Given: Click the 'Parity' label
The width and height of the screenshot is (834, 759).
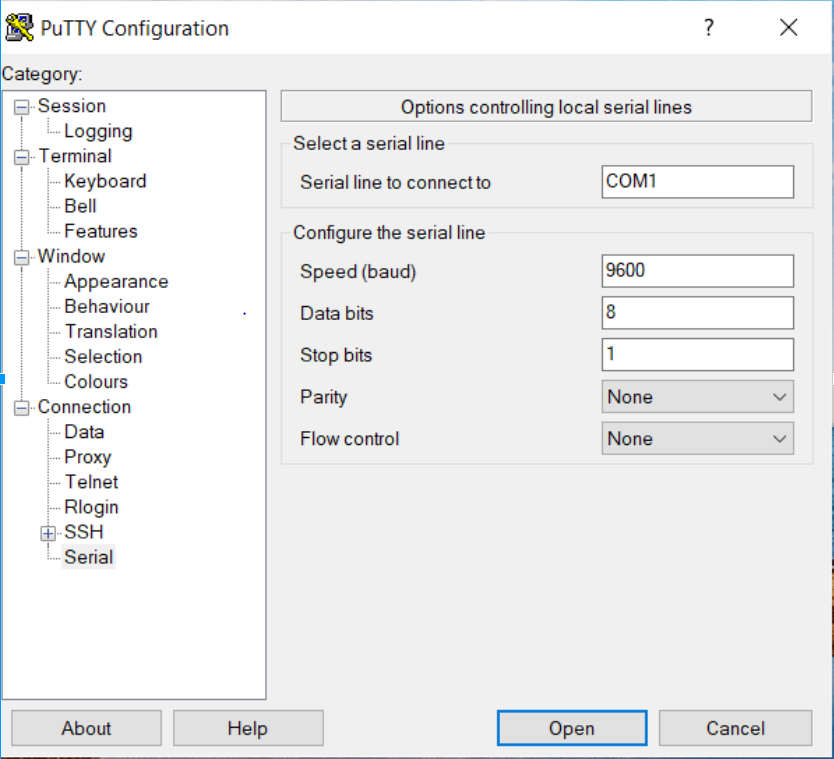Looking at the screenshot, I should point(323,397).
